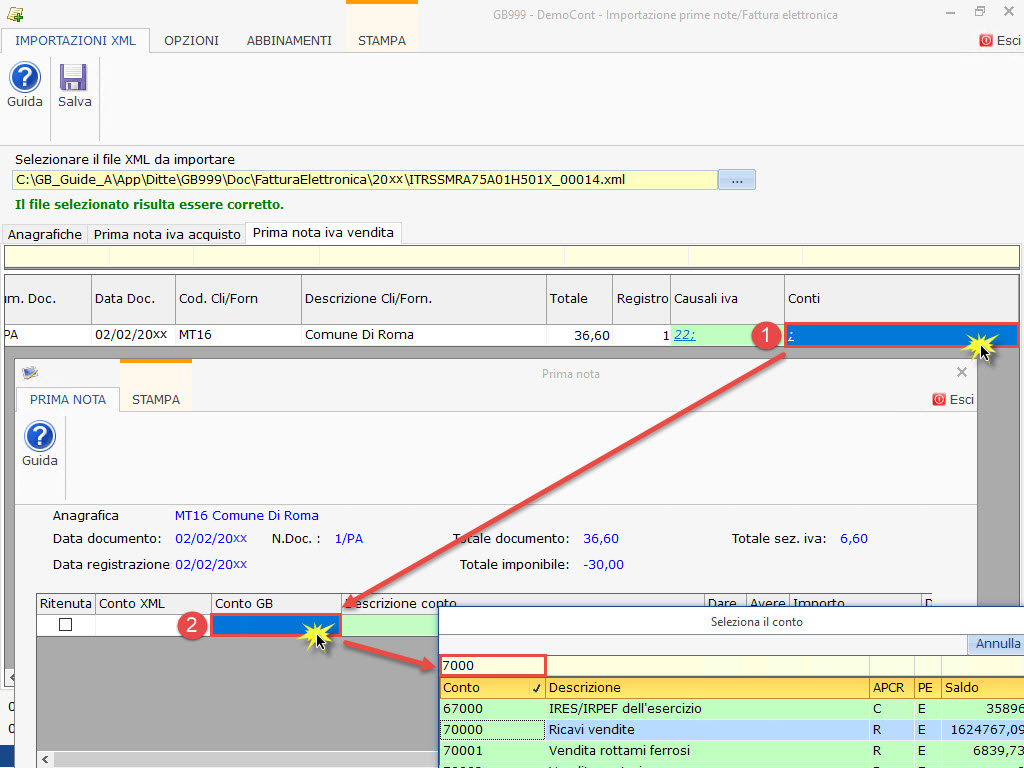
Task: Click the Salva floppy disk icon
Action: tap(74, 78)
